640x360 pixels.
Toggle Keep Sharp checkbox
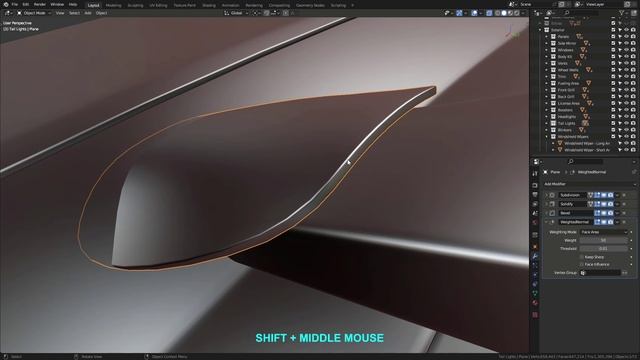point(582,257)
